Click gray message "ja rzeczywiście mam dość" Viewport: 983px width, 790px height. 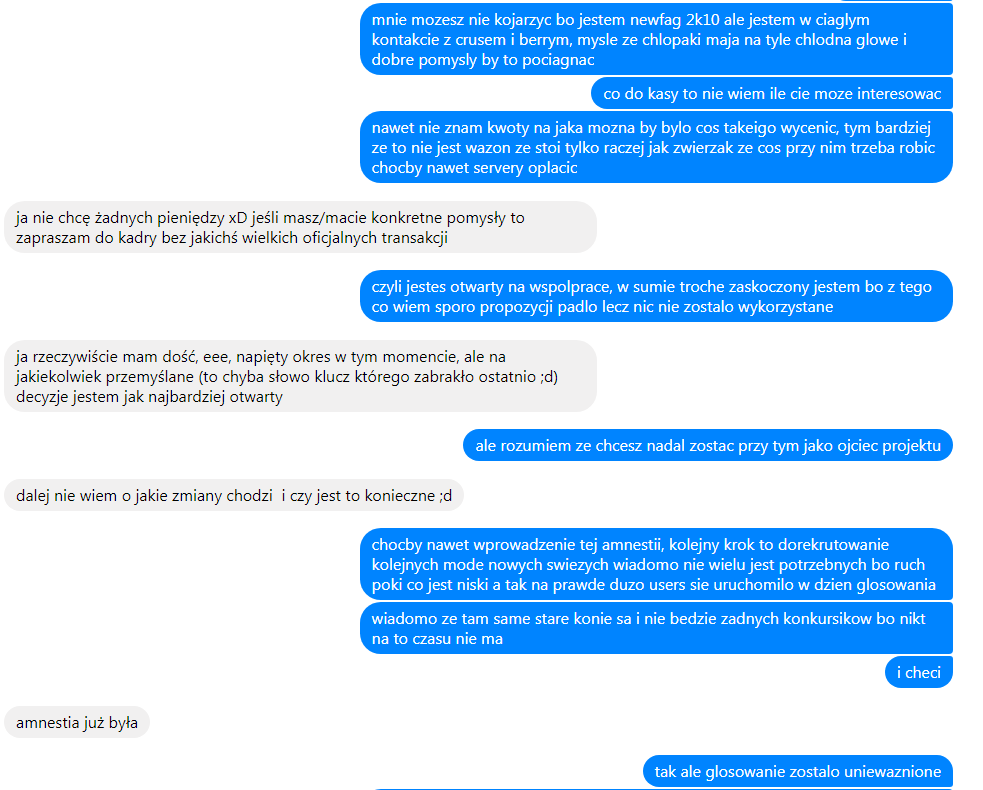pyautogui.click(x=300, y=376)
